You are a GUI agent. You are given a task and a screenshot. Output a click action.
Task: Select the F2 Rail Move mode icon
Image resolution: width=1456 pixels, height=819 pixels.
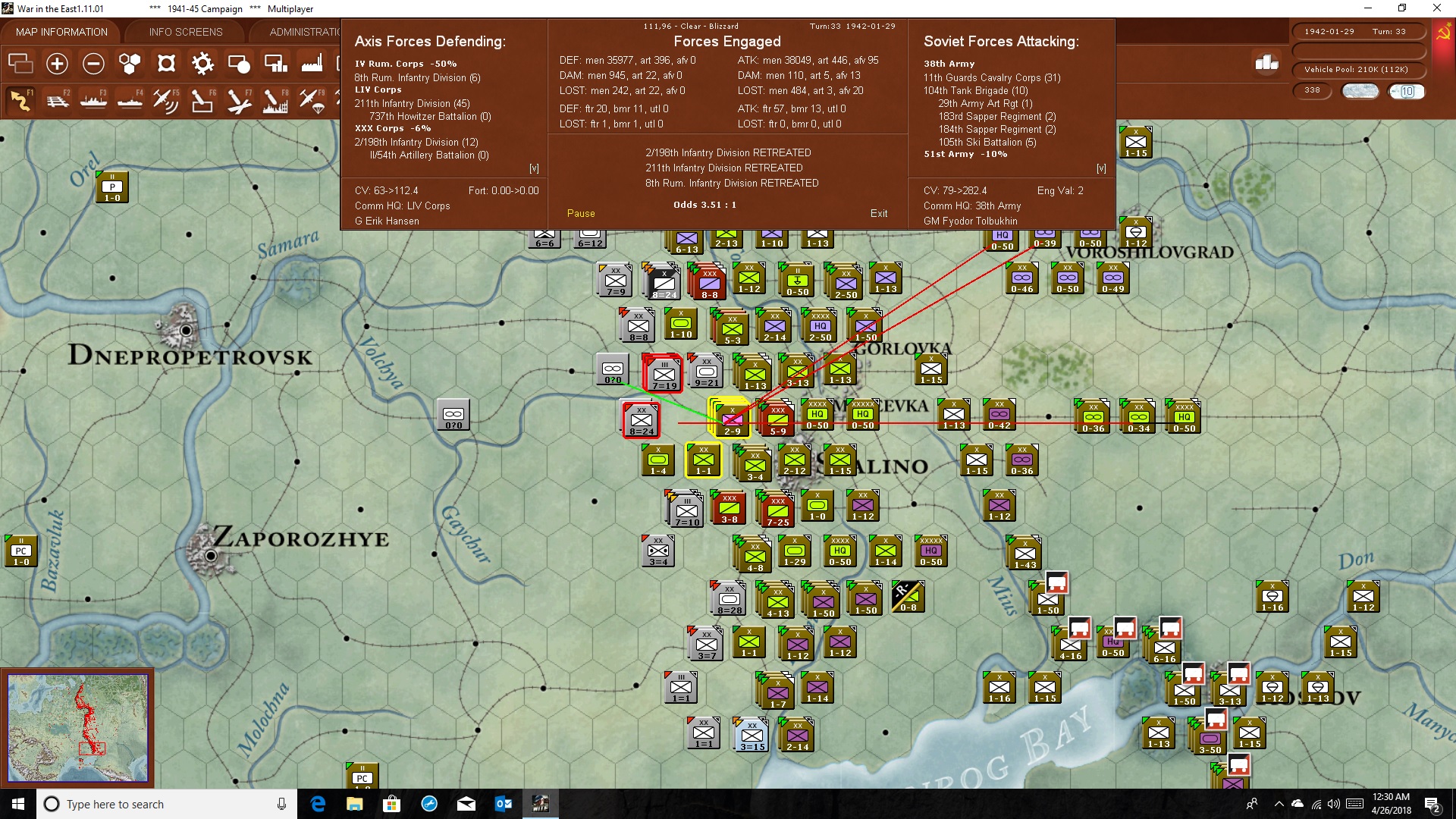tap(57, 101)
